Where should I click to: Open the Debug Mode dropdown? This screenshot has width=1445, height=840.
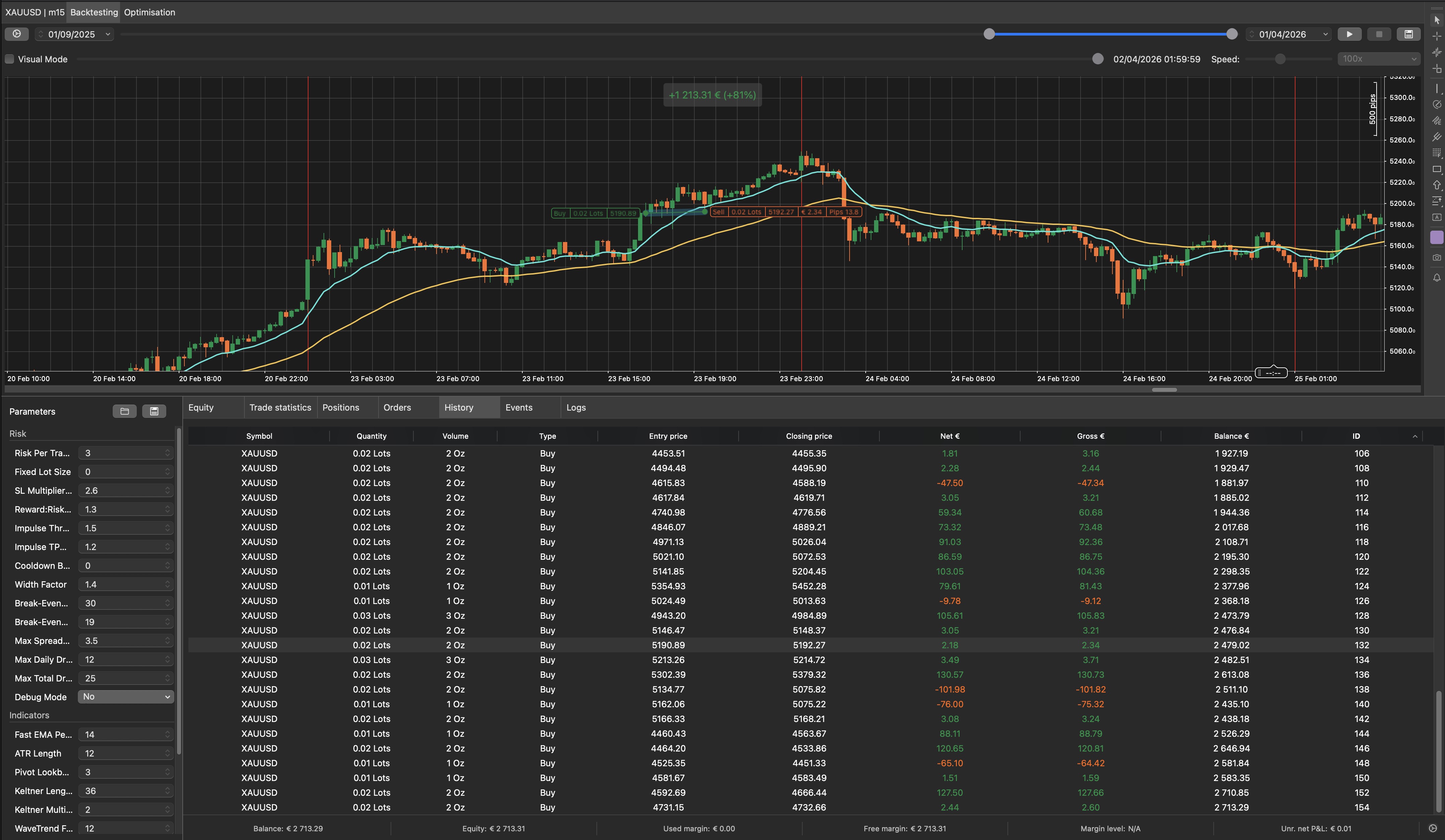(126, 697)
